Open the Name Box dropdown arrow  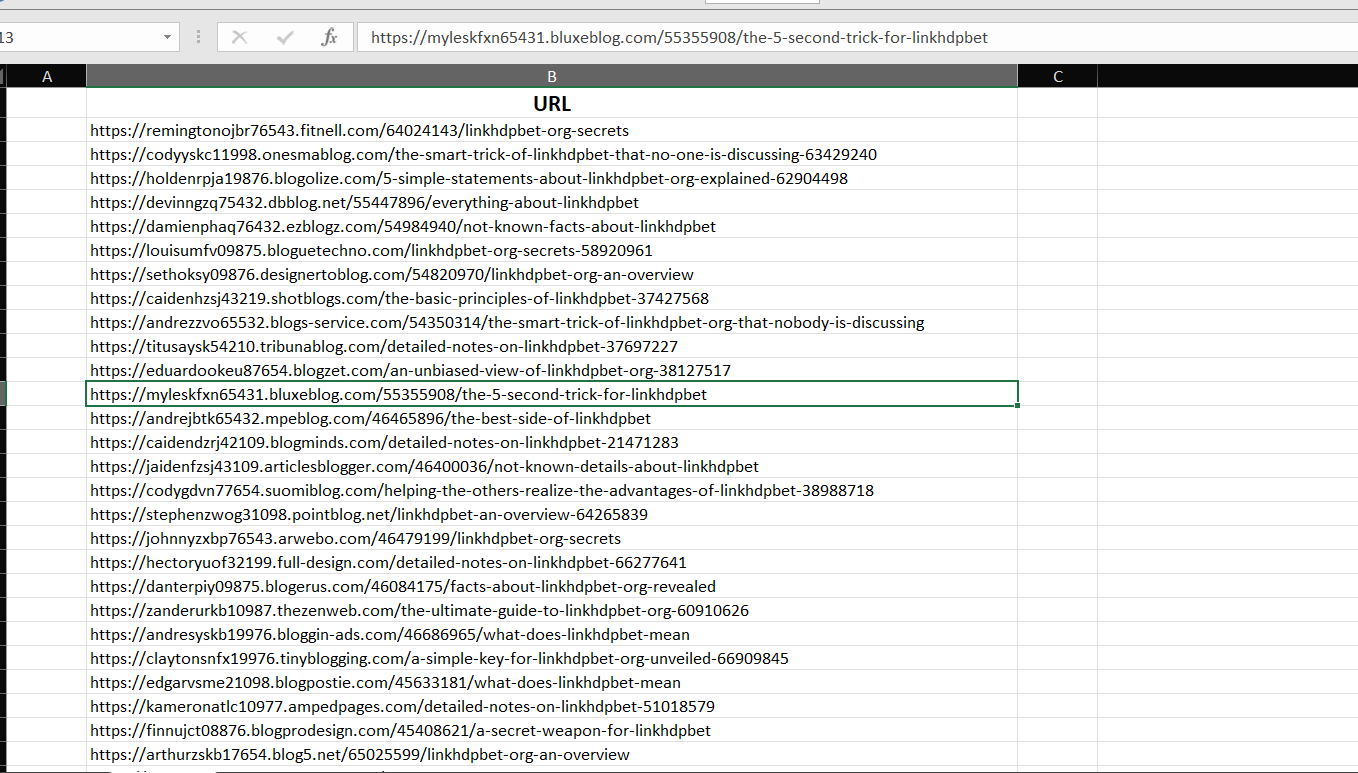tap(167, 38)
